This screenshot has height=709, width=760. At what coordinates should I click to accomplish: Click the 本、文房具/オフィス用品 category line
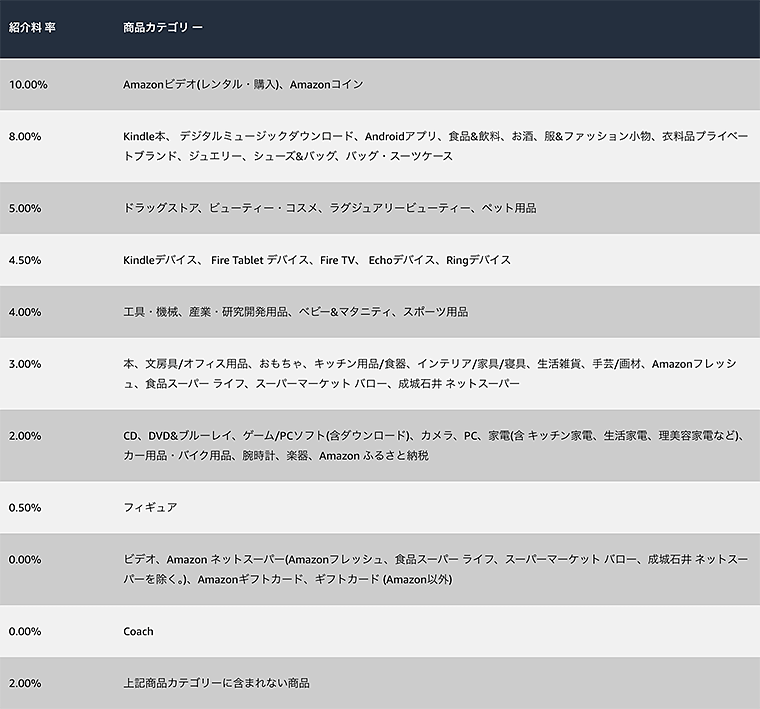[x=429, y=364]
